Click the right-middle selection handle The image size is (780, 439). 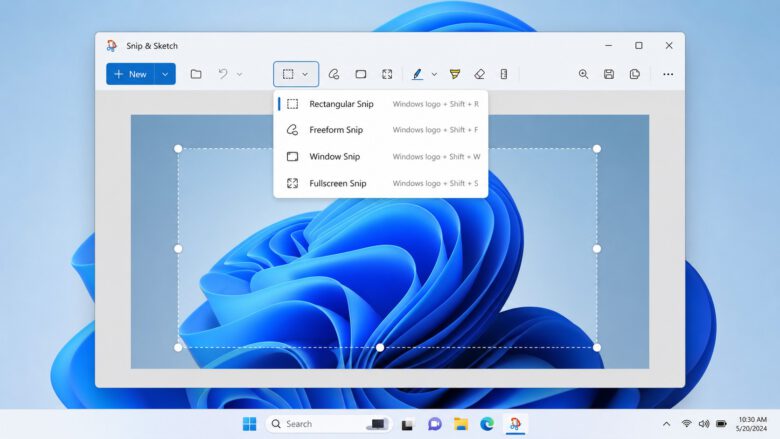(x=597, y=249)
